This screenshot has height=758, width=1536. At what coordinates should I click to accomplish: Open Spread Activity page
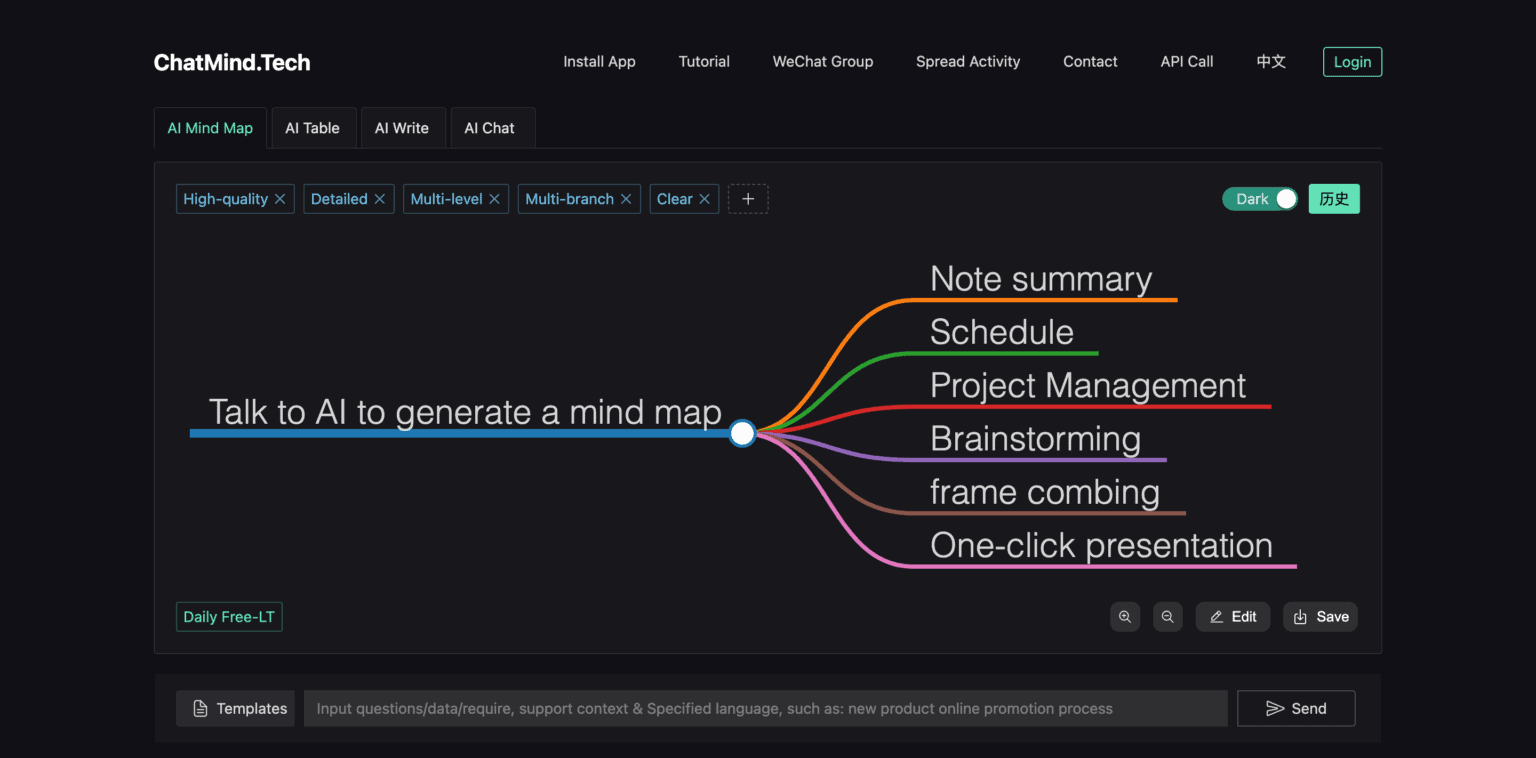tap(968, 62)
